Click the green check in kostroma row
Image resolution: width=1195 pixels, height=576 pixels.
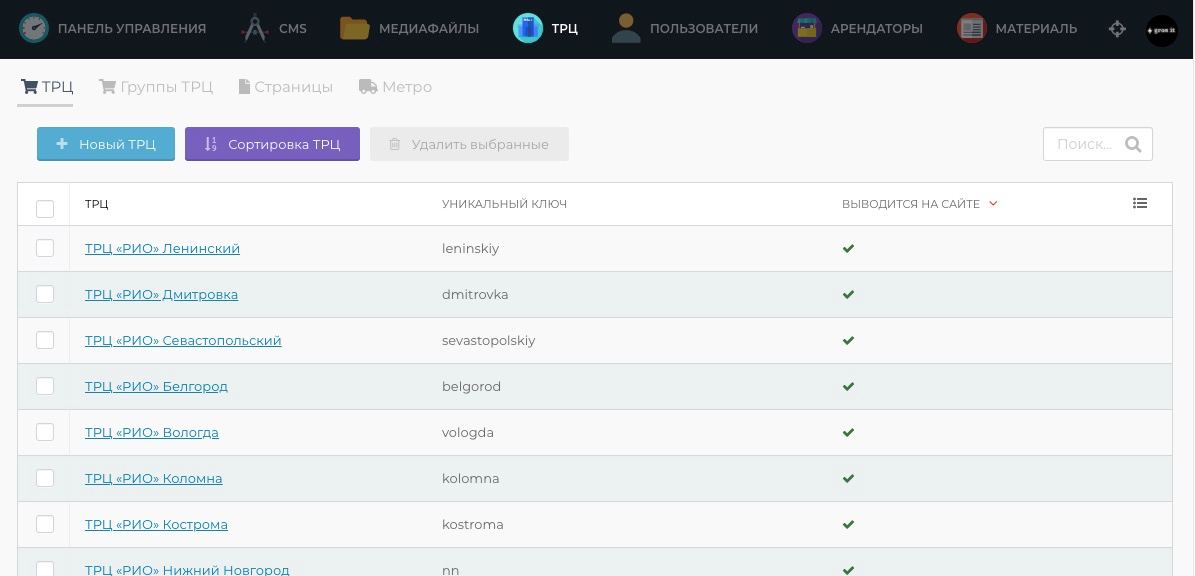point(848,524)
